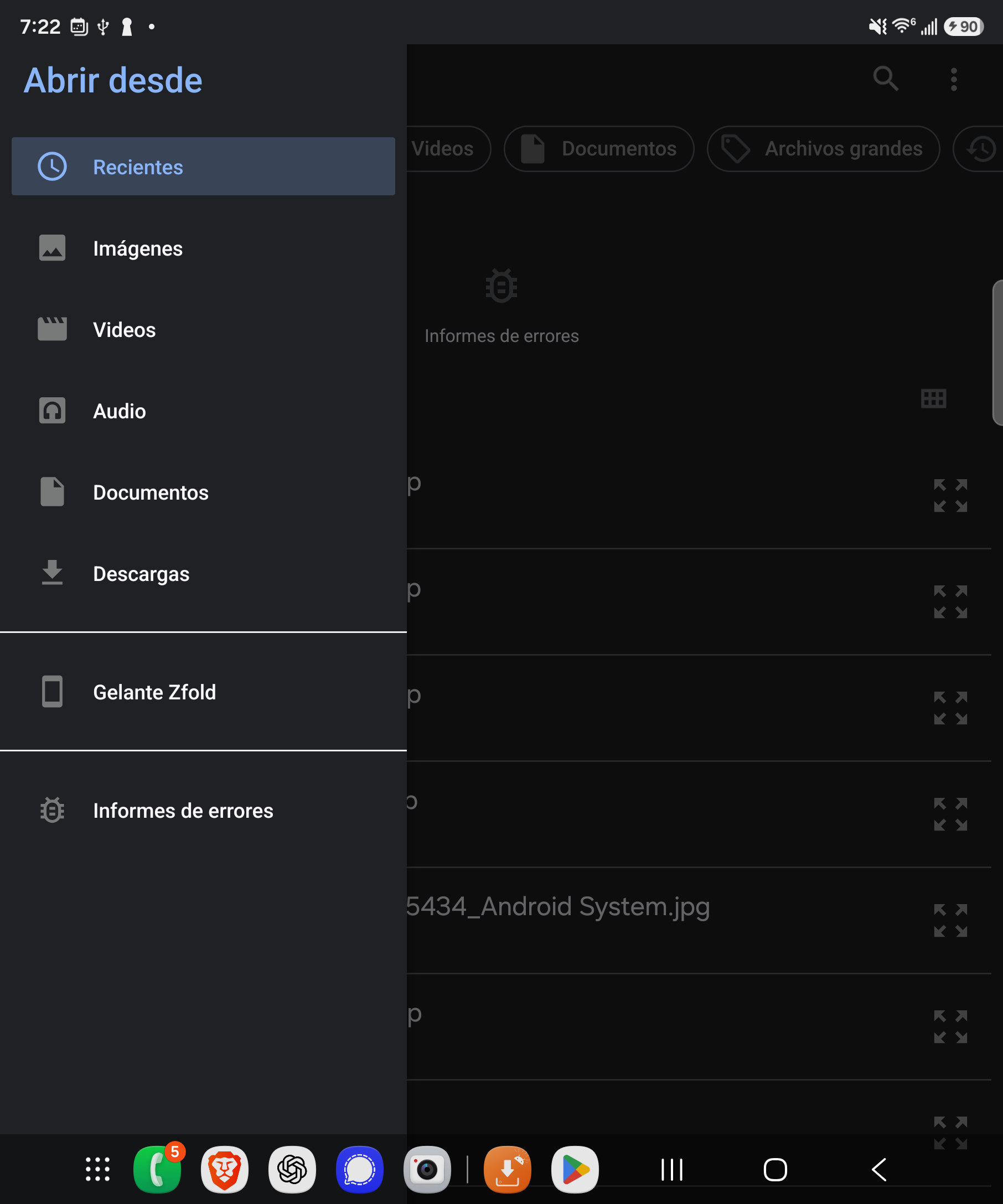Open Videos in the drawer list
Image resolution: width=1003 pixels, height=1204 pixels.
click(x=203, y=330)
